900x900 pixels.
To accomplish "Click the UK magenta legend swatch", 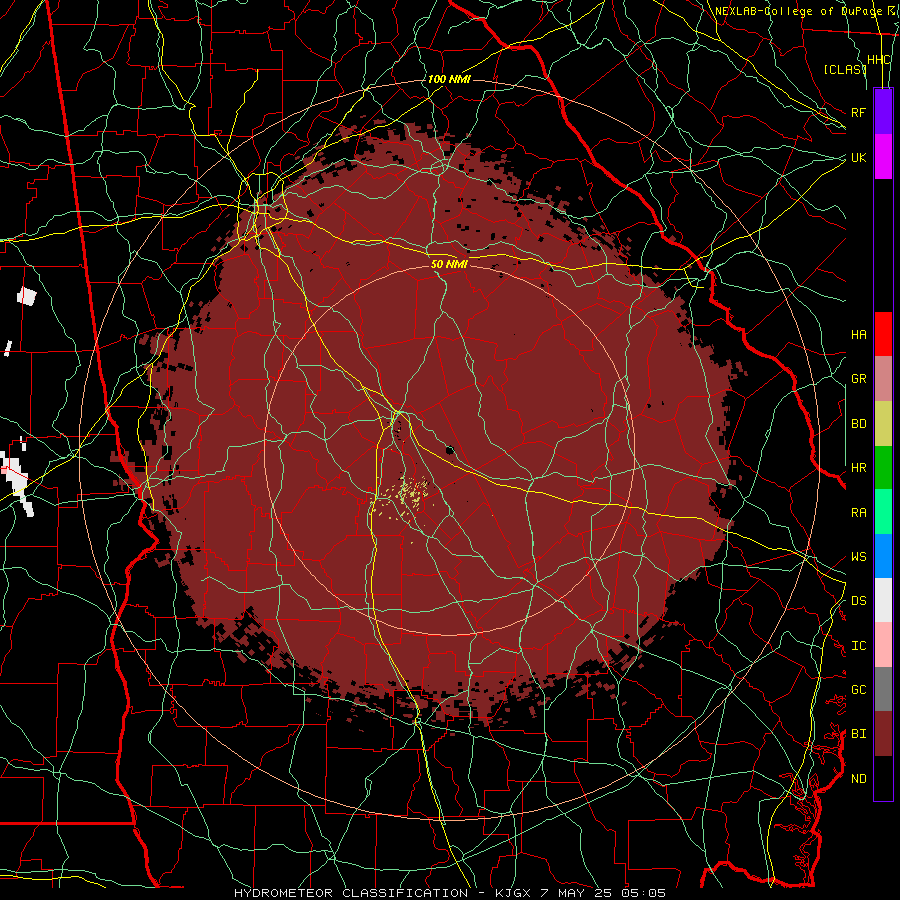I will point(883,157).
